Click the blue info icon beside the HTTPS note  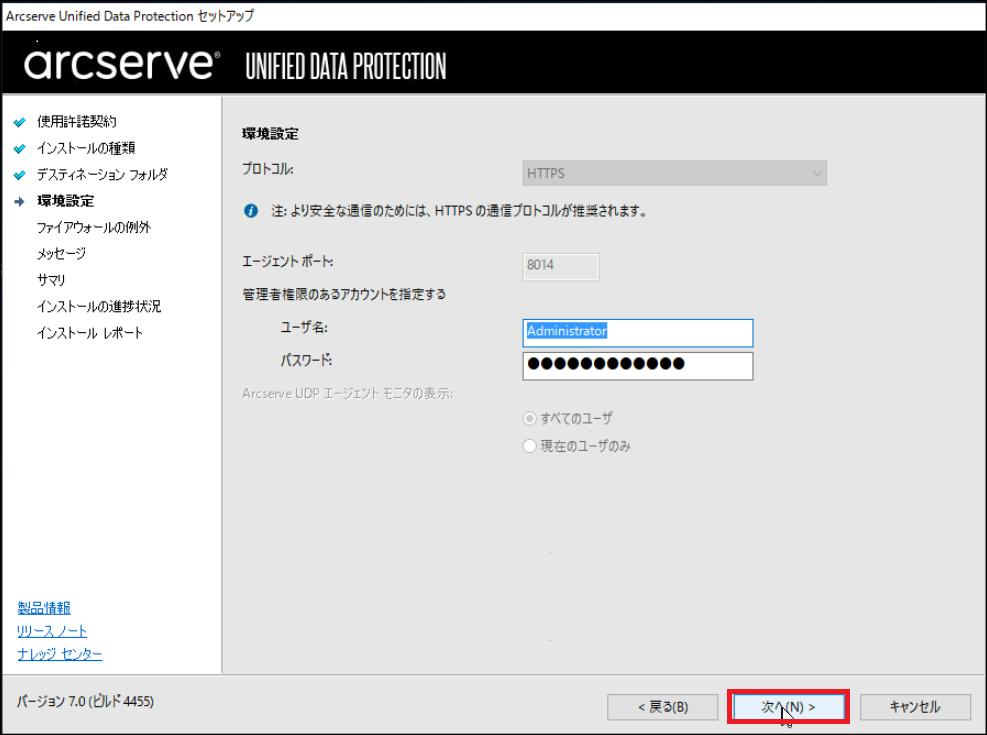pos(251,211)
